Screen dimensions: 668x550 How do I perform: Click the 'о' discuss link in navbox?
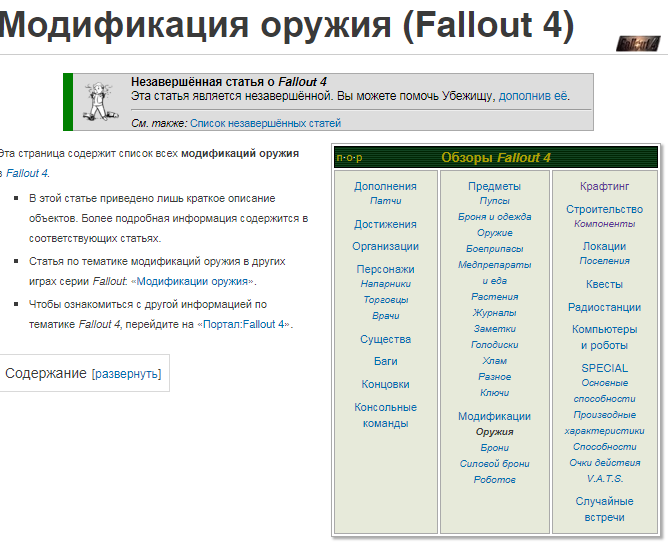(x=349, y=158)
